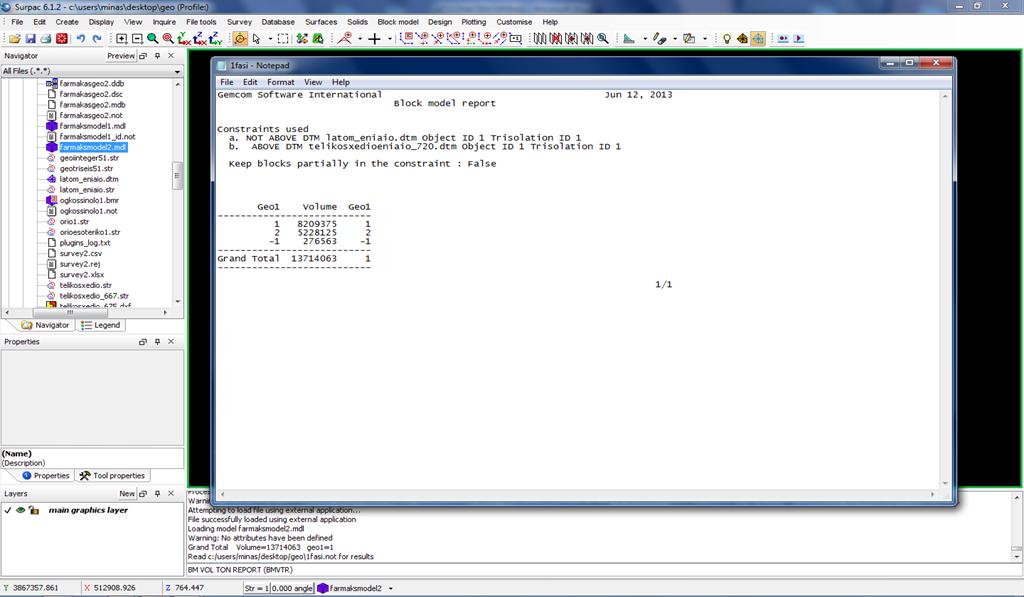Switch to the Legend tab
The height and width of the screenshot is (597, 1024).
pos(101,325)
